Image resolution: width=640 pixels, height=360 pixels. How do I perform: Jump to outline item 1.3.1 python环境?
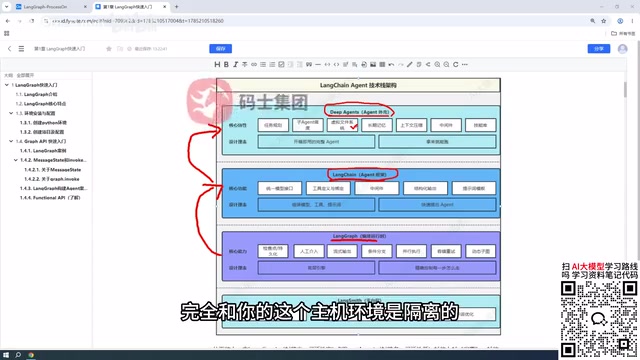43,122
